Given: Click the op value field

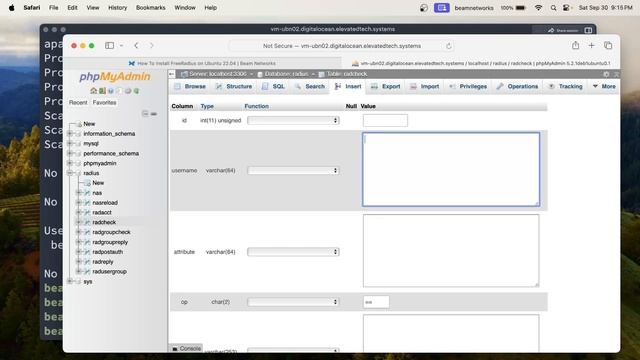Looking at the screenshot, I should pos(376,302).
